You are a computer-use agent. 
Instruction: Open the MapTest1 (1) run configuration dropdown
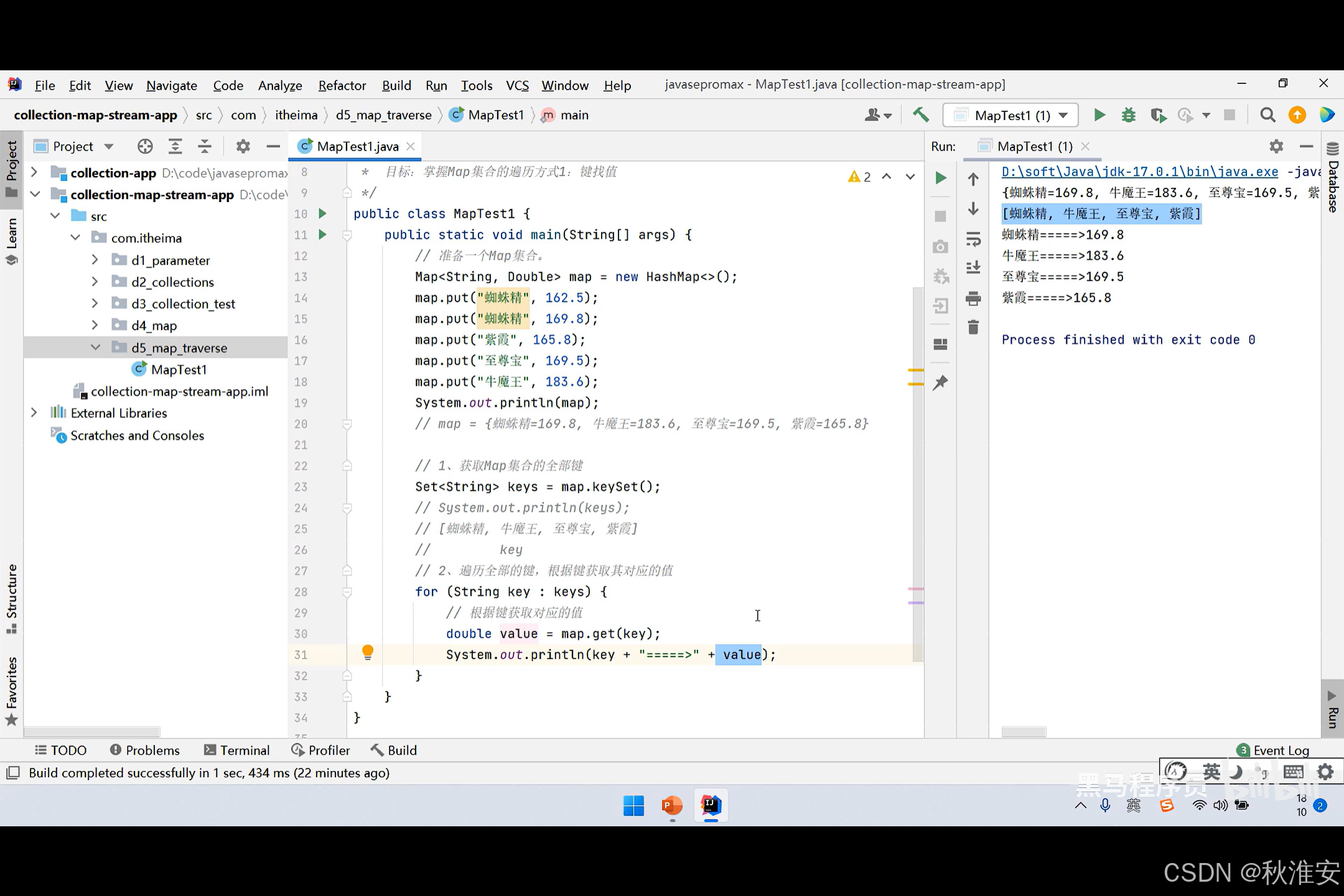[1012, 115]
